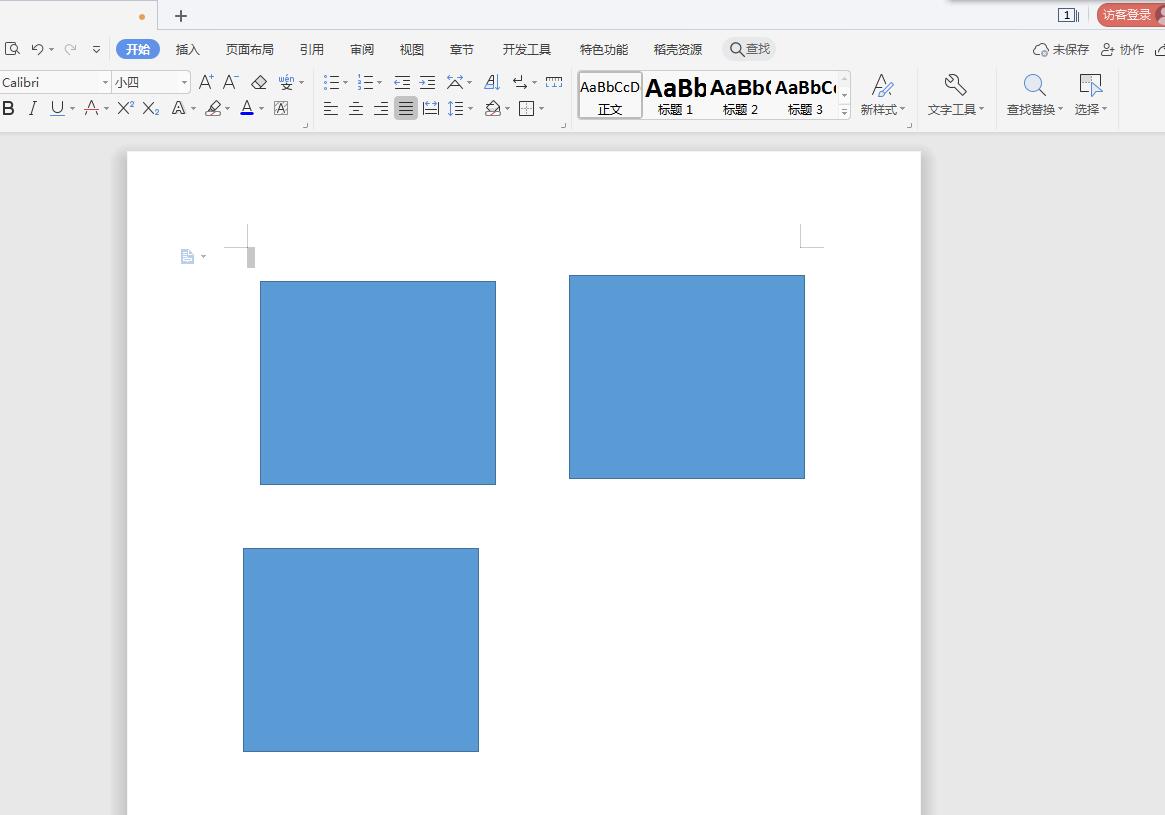Click the borders grid icon
This screenshot has height=815, width=1165.
tap(526, 108)
